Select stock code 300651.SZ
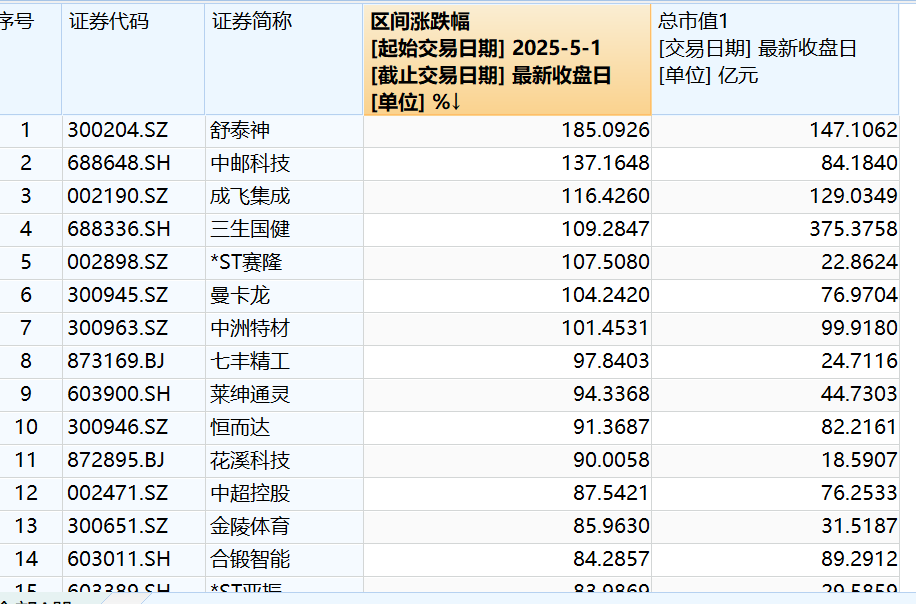This screenshot has width=916, height=604. coord(118,526)
